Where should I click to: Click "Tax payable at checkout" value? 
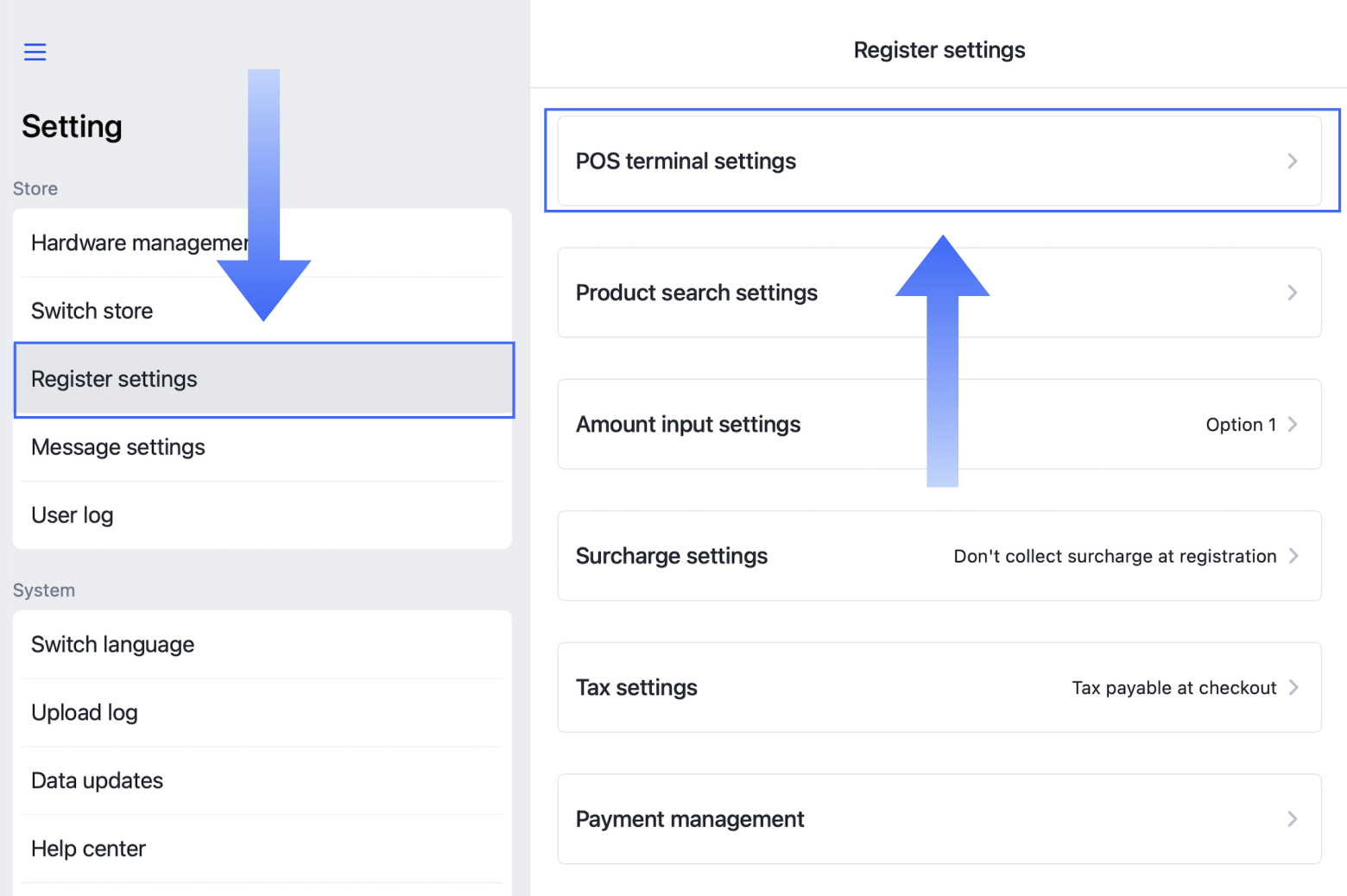click(1173, 688)
